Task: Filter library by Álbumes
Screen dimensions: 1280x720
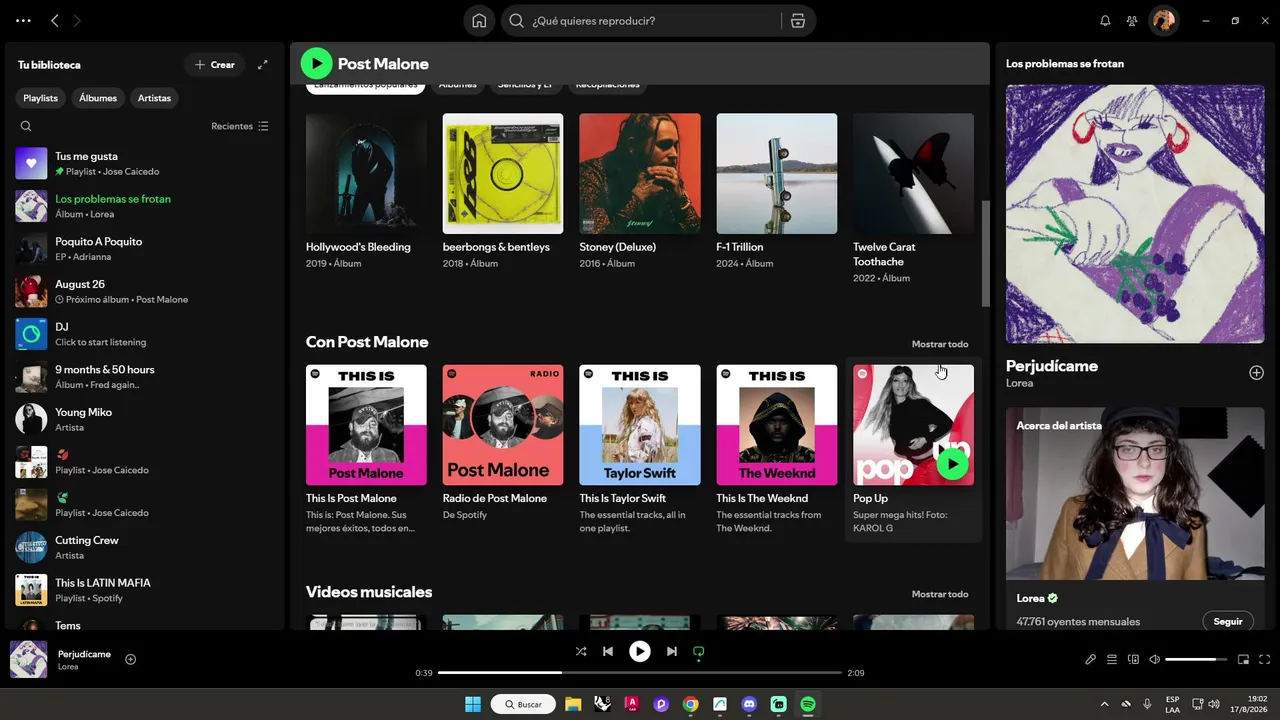Action: (x=98, y=98)
